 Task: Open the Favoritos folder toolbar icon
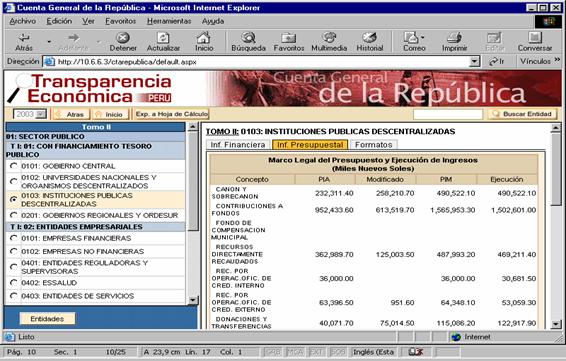pos(289,38)
